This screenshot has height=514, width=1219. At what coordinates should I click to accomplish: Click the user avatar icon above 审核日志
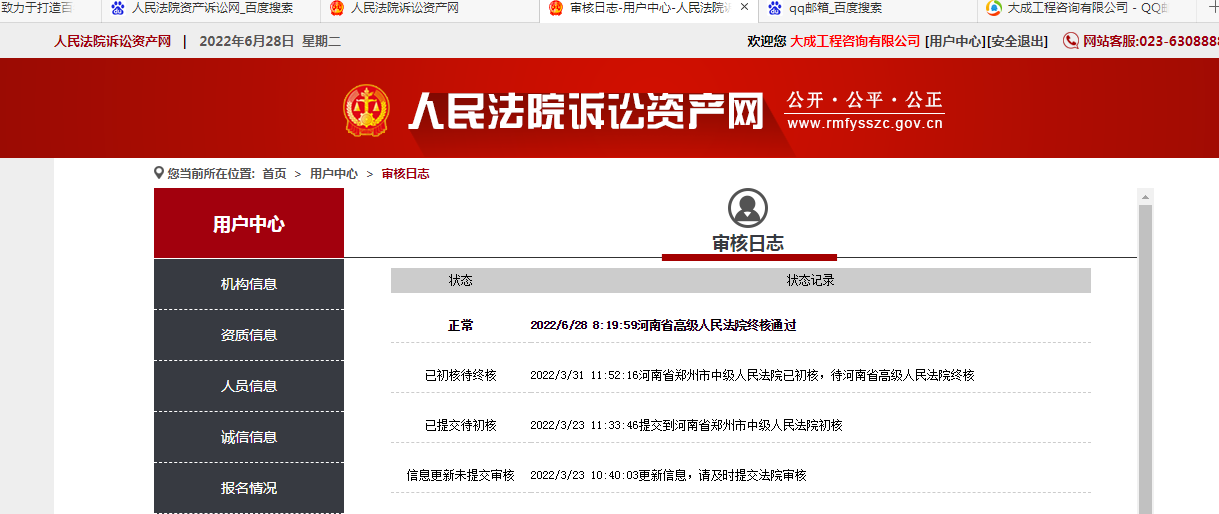tap(747, 208)
